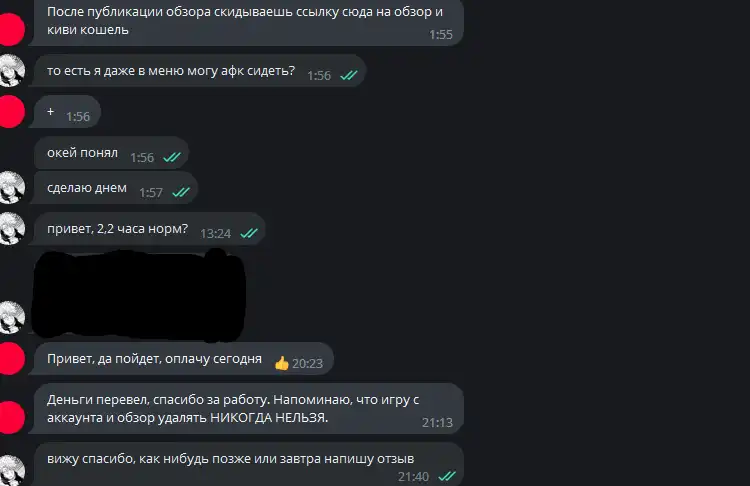
Task: Click the 'вижу спасибо, как нибудь позже' message
Action: (246, 464)
